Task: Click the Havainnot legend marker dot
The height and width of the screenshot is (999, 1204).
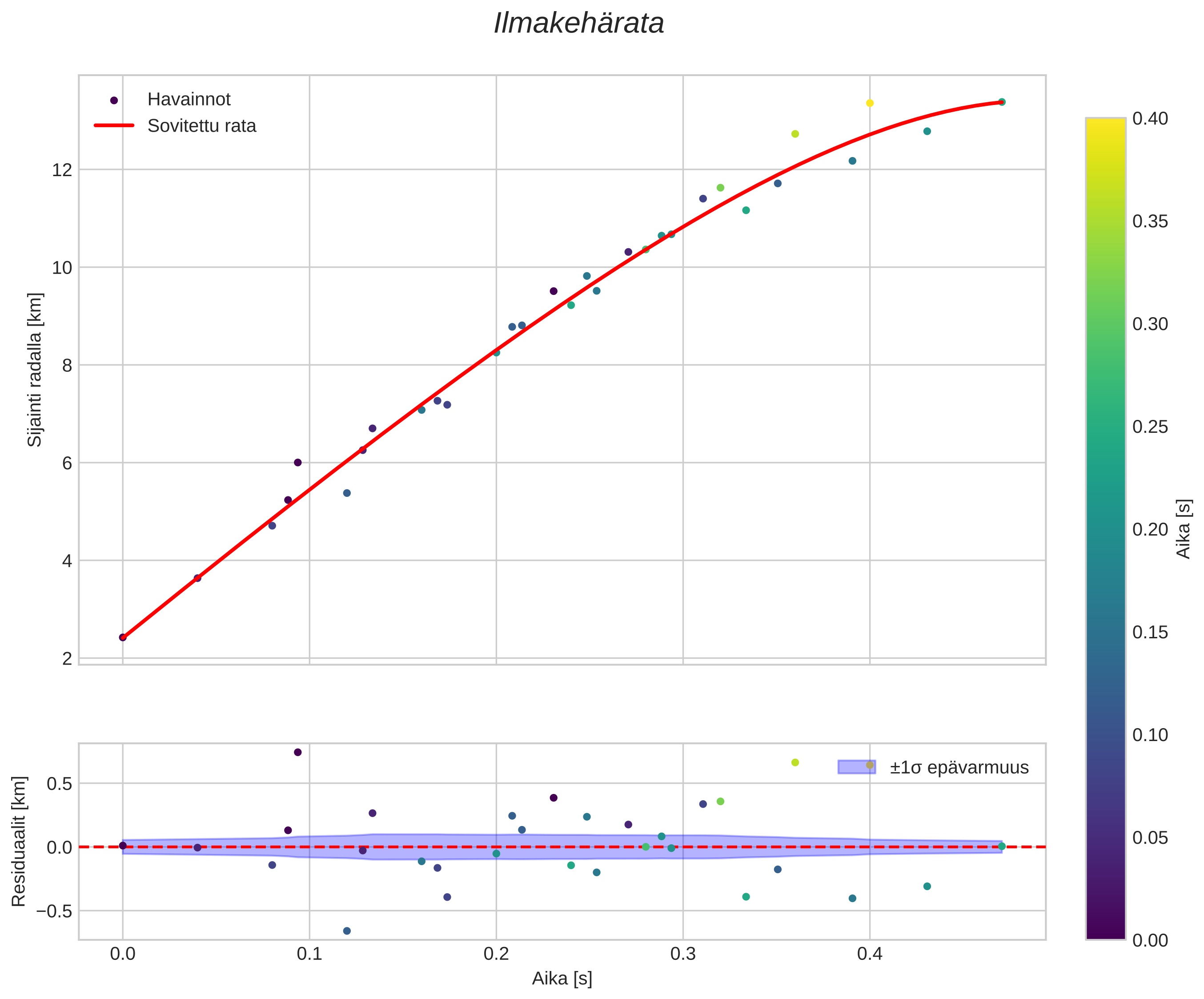Action: [114, 101]
